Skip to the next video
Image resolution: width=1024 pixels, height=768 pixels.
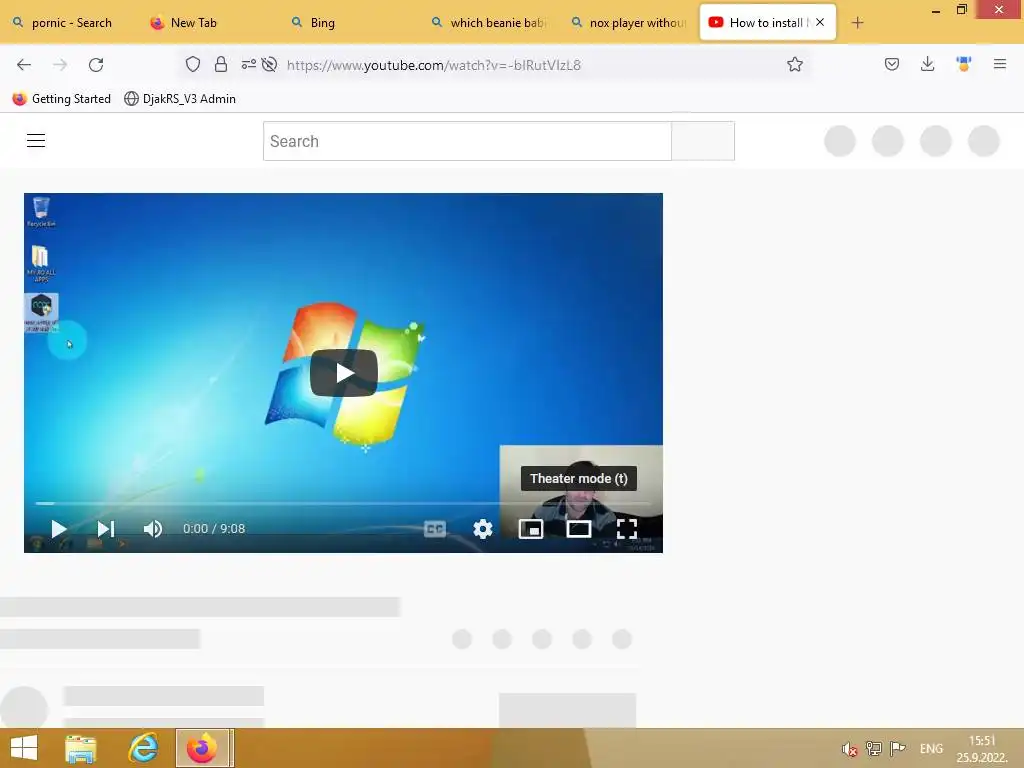click(x=106, y=529)
